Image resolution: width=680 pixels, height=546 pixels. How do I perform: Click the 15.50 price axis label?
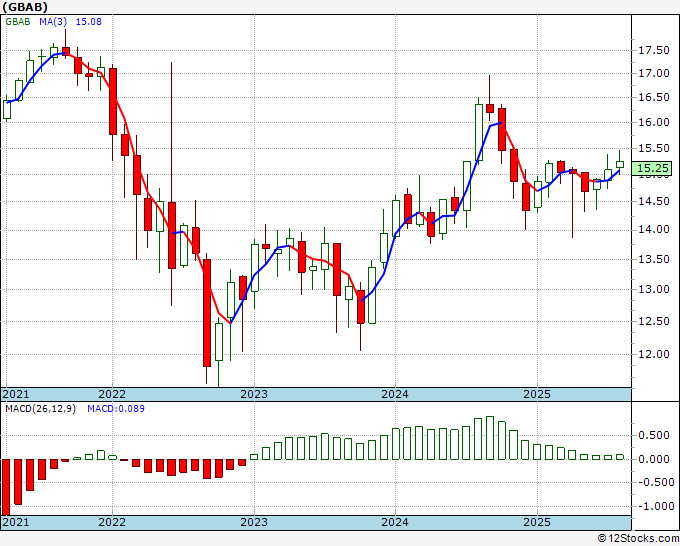(x=654, y=148)
